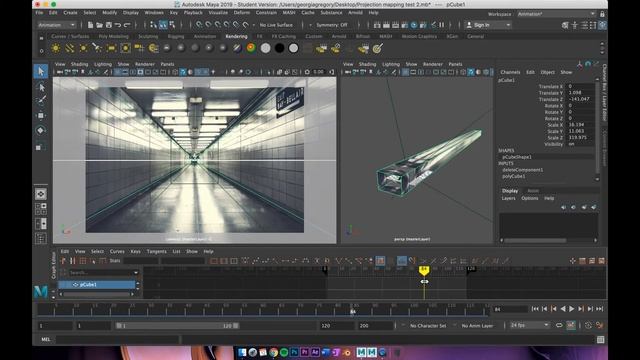The height and width of the screenshot is (360, 640).
Task: Open the No Live Surface dropdown
Action: [x=276, y=25]
